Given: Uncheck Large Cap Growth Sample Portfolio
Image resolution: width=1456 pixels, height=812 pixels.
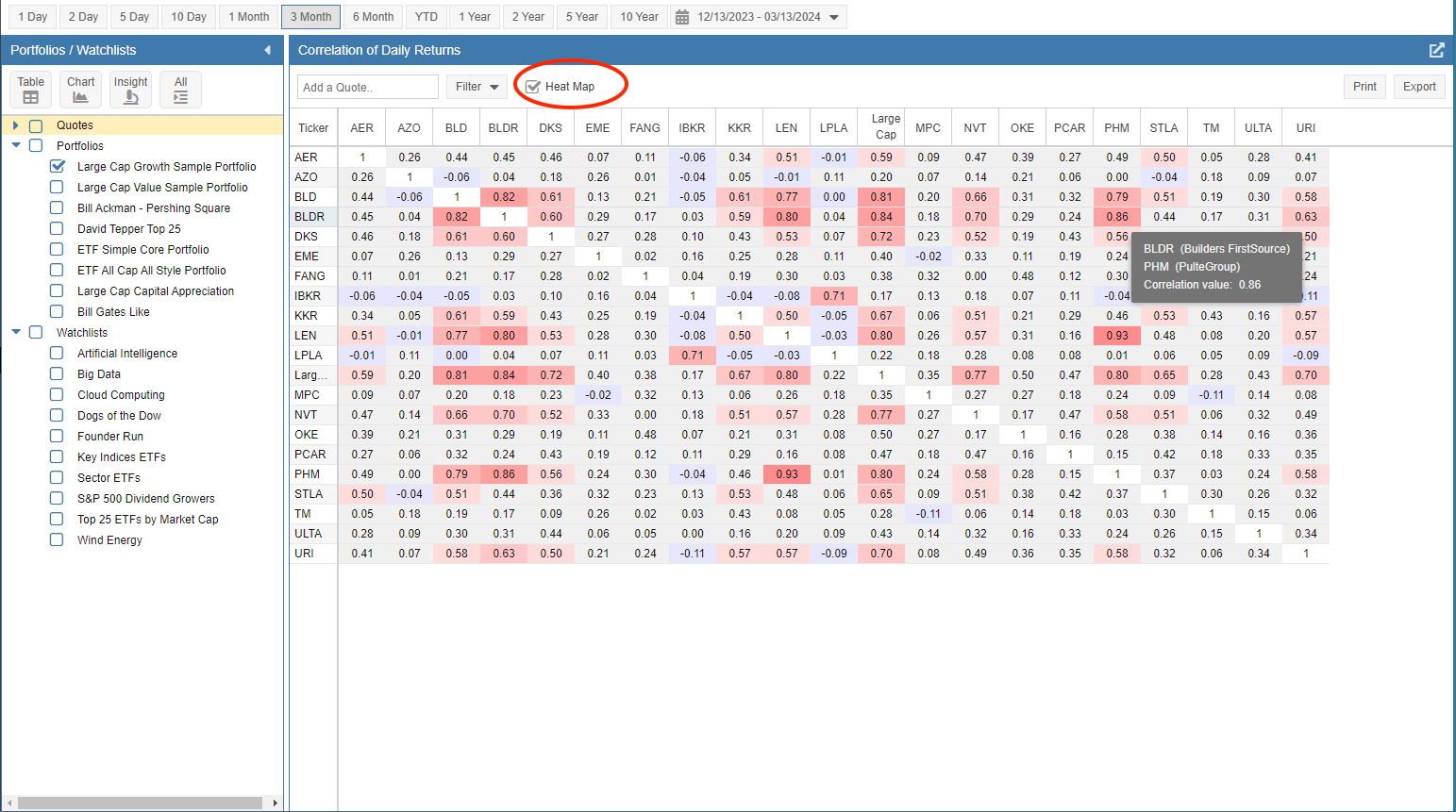Looking at the screenshot, I should (x=58, y=166).
